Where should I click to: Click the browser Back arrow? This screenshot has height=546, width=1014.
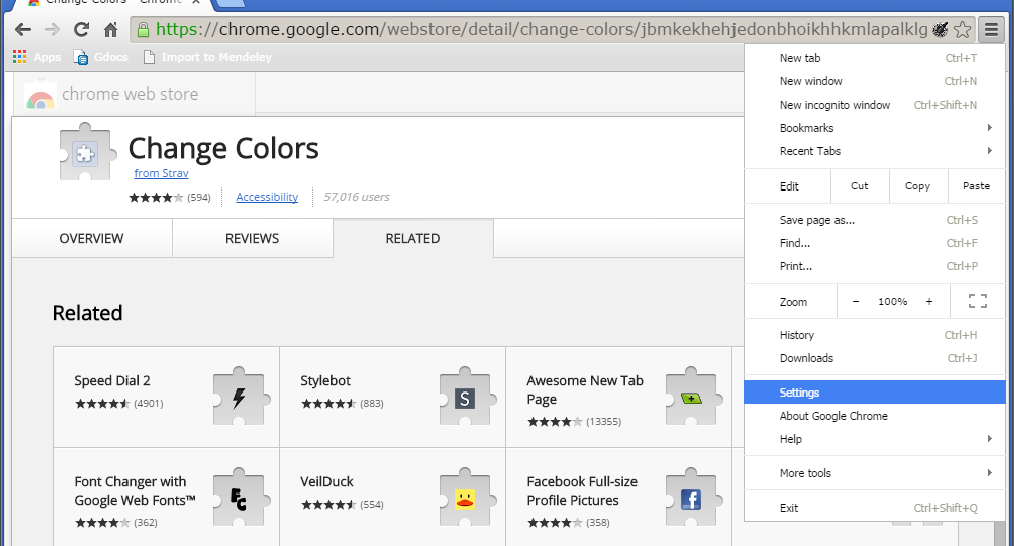pos(23,29)
